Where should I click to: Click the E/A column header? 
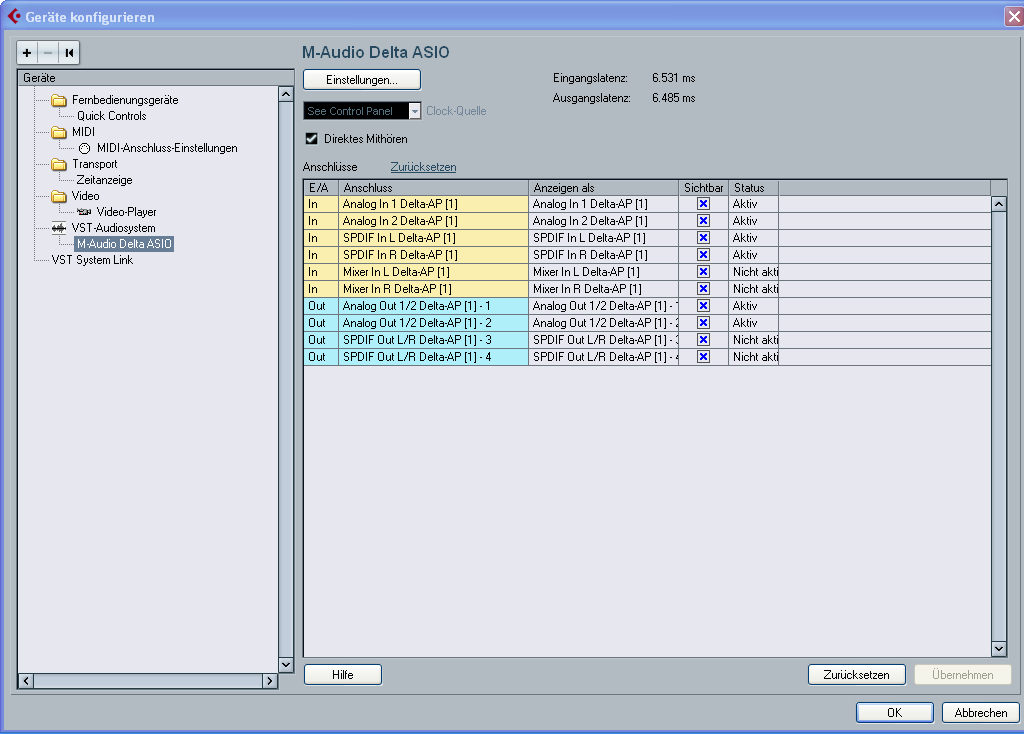(x=321, y=188)
